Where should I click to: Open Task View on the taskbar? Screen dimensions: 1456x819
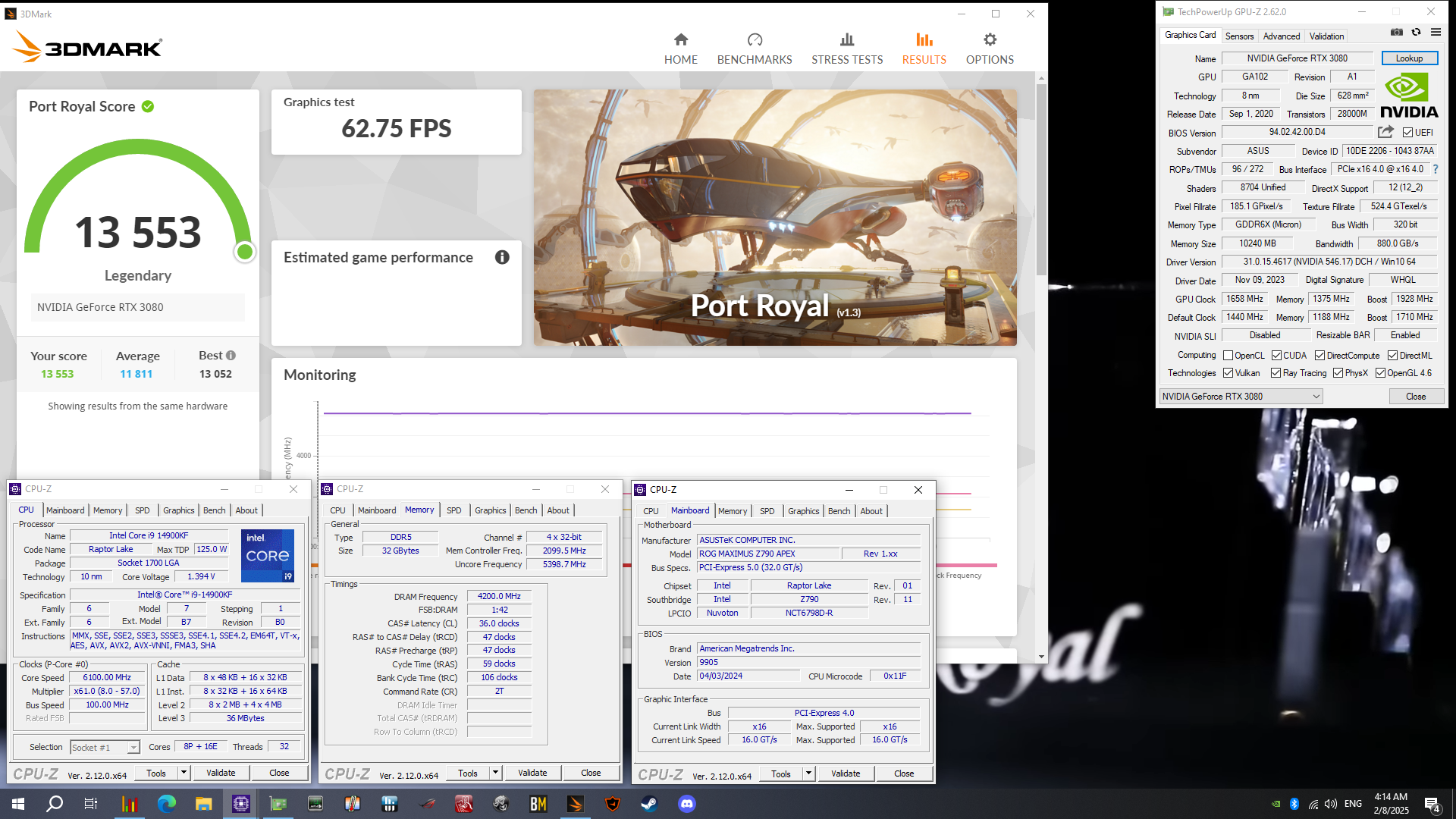(x=91, y=804)
